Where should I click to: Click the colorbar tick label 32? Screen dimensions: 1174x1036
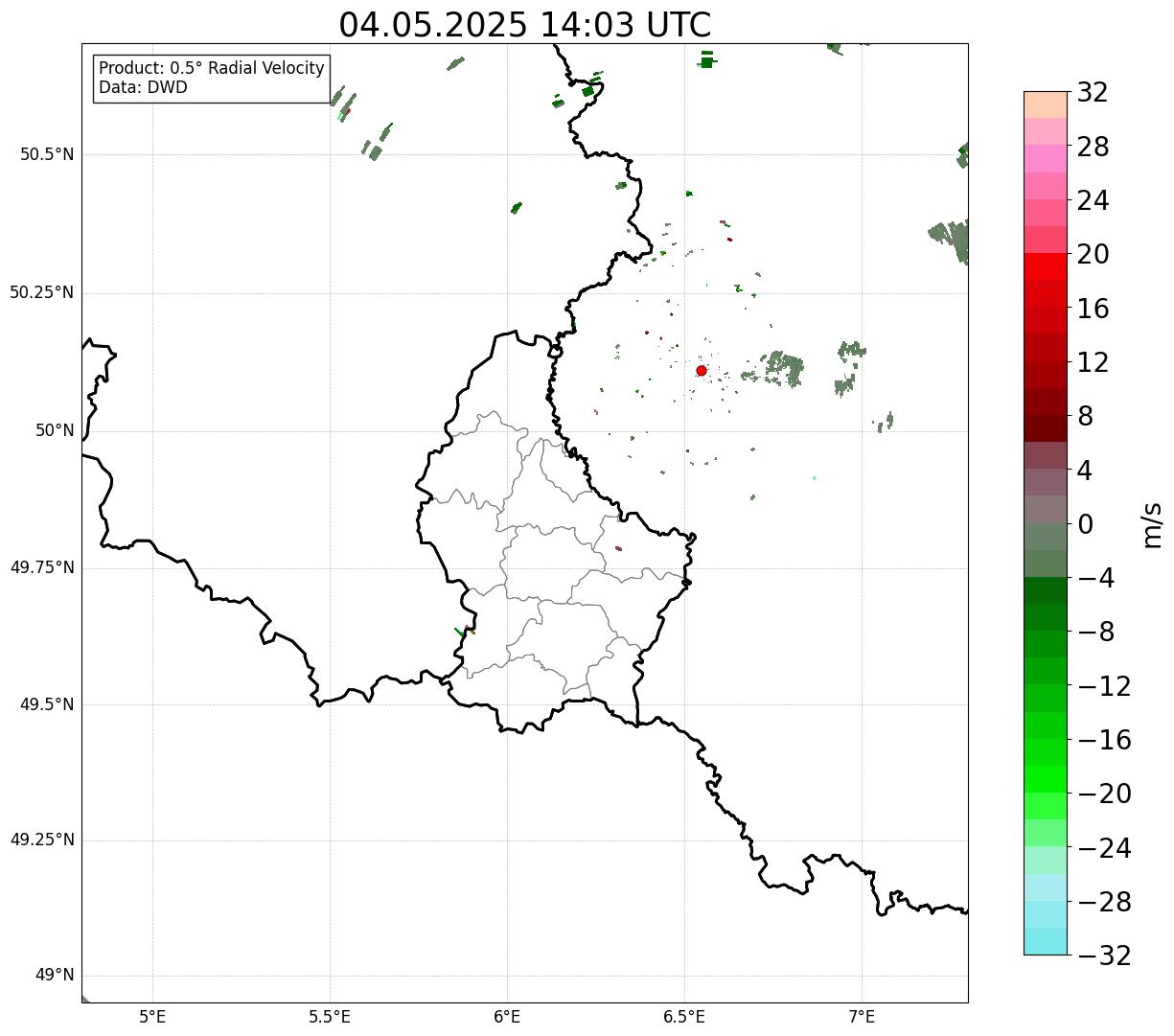tap(1093, 92)
